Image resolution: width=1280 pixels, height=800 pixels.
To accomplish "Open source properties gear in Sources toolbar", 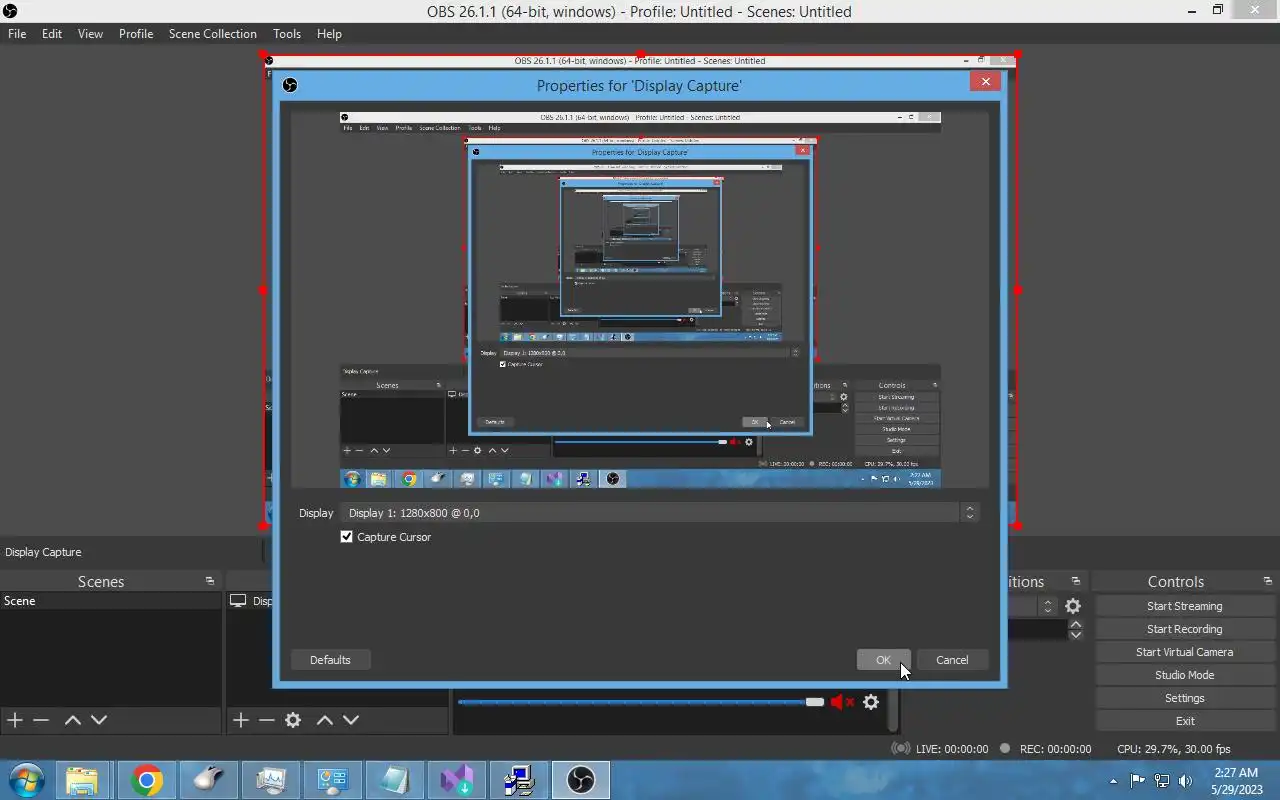I will pyautogui.click(x=293, y=720).
